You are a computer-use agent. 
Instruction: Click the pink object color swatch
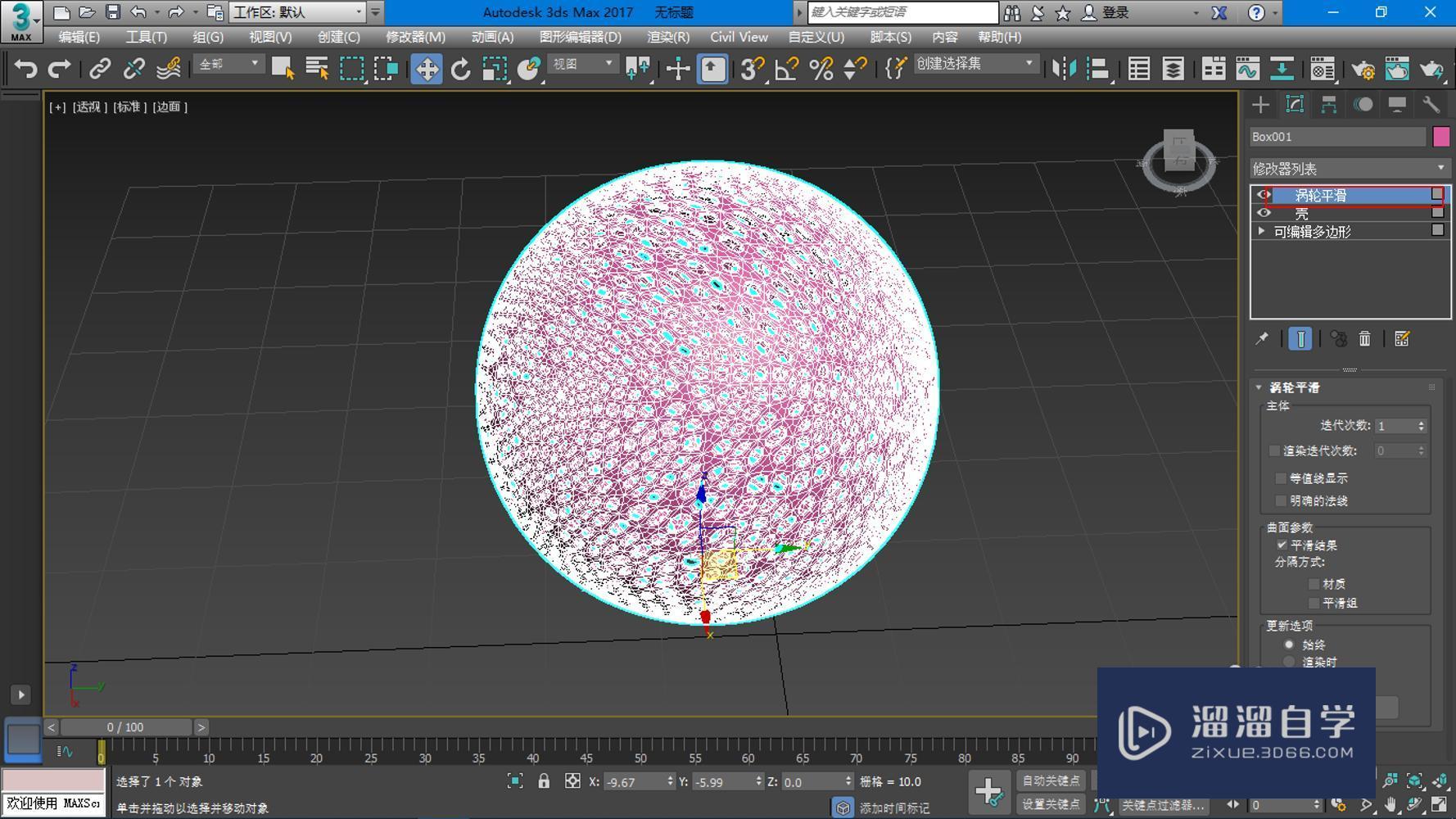tap(1441, 137)
